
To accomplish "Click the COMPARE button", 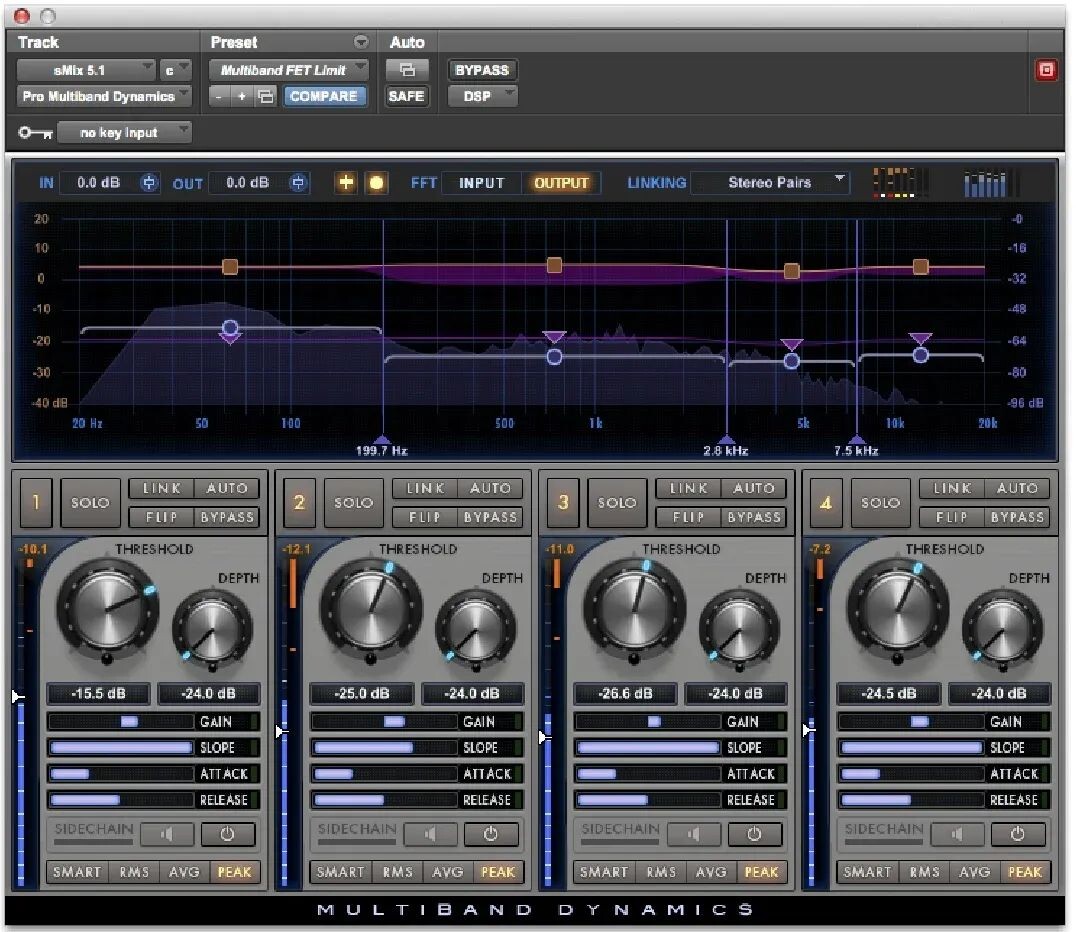I will [324, 96].
